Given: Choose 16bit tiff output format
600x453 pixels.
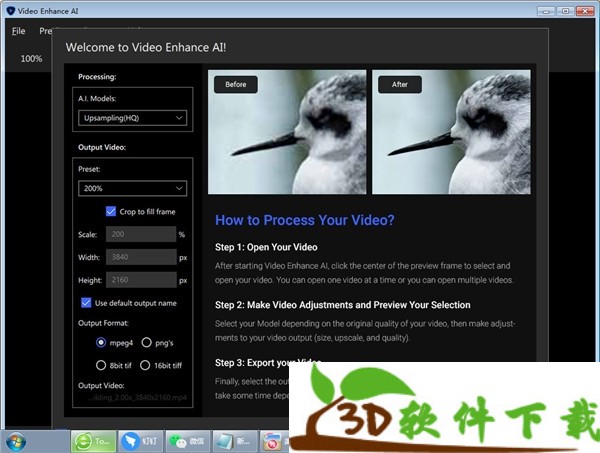Looking at the screenshot, I should click(x=145, y=365).
